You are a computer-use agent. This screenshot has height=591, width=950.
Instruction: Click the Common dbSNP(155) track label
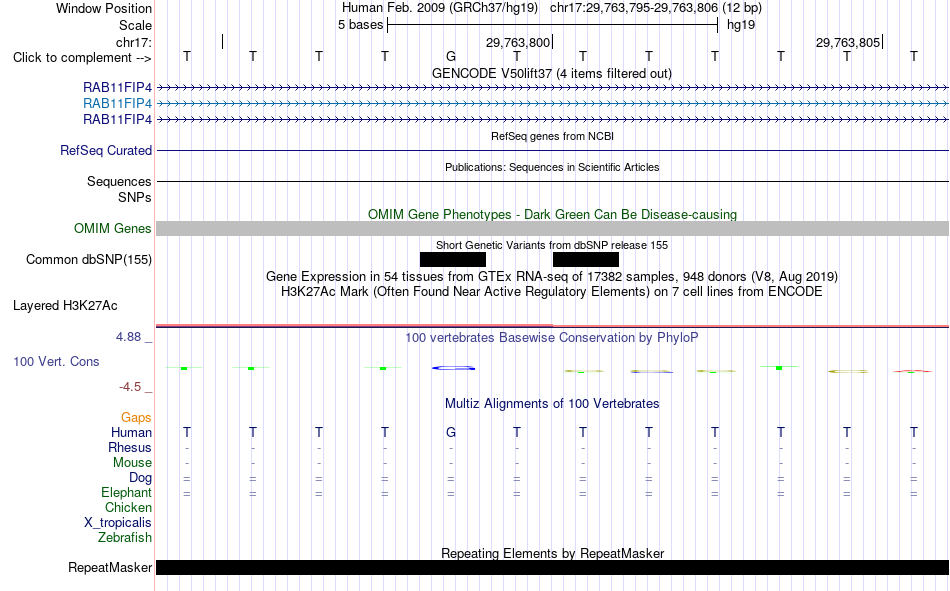coord(89,259)
